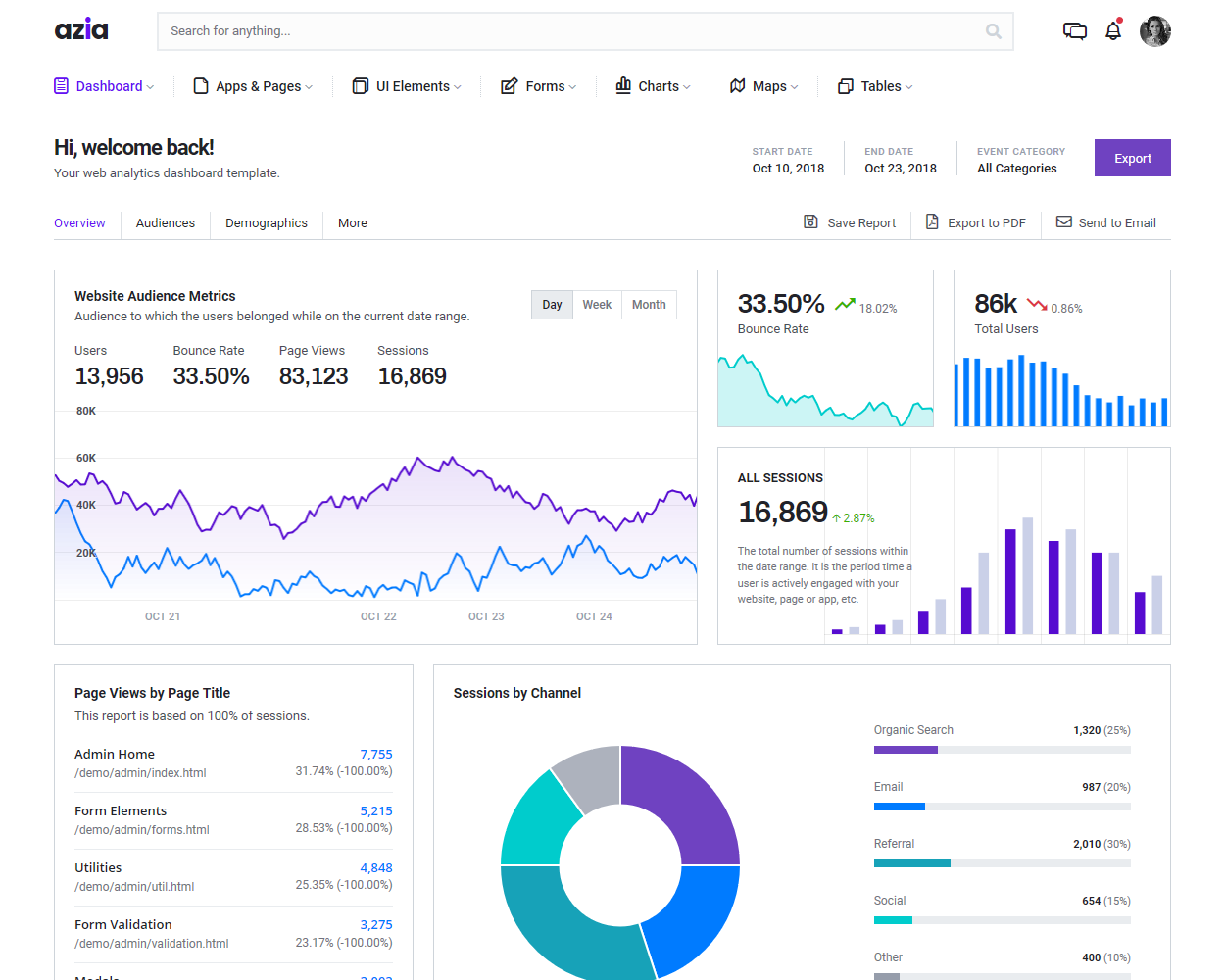The width and height of the screenshot is (1225, 980).
Task: Switch to the Audiences tab
Action: pyautogui.click(x=166, y=223)
